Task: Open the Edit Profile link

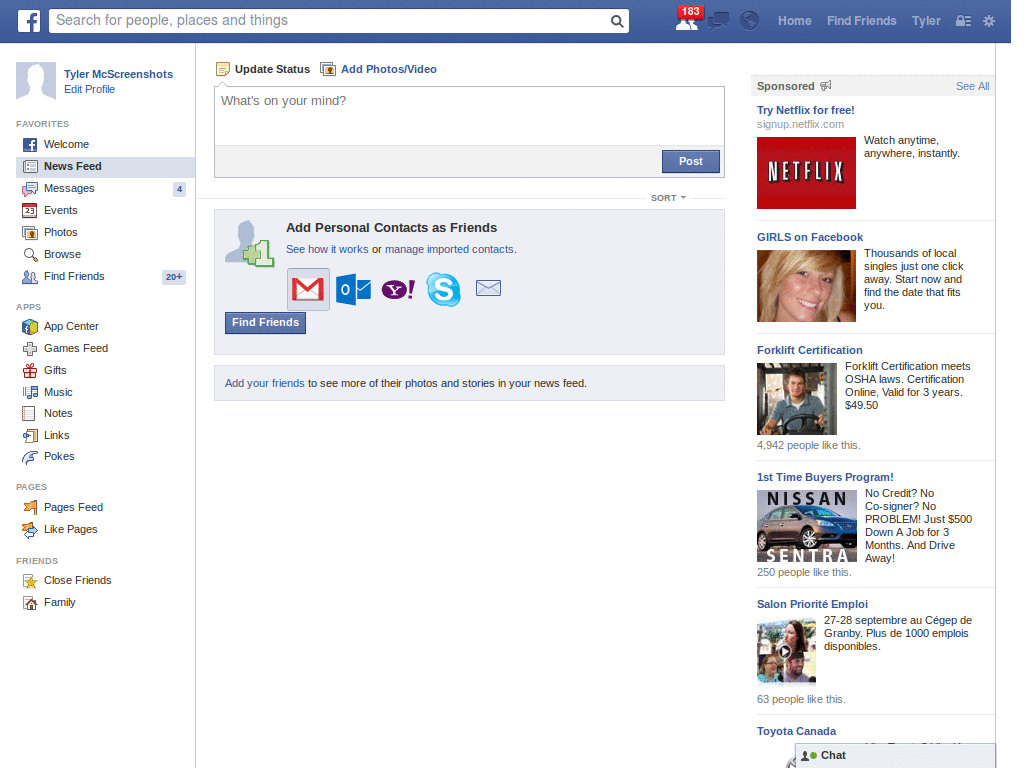Action: (89, 89)
